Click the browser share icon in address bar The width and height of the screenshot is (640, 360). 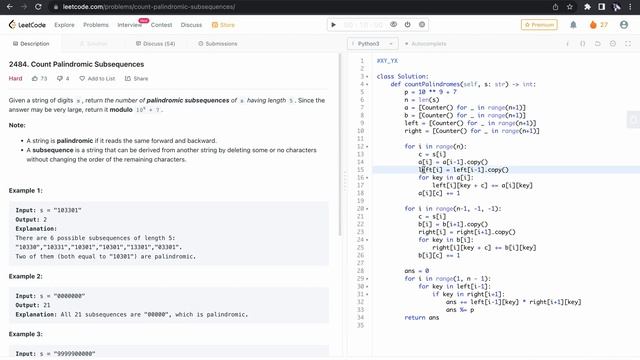(x=555, y=7)
